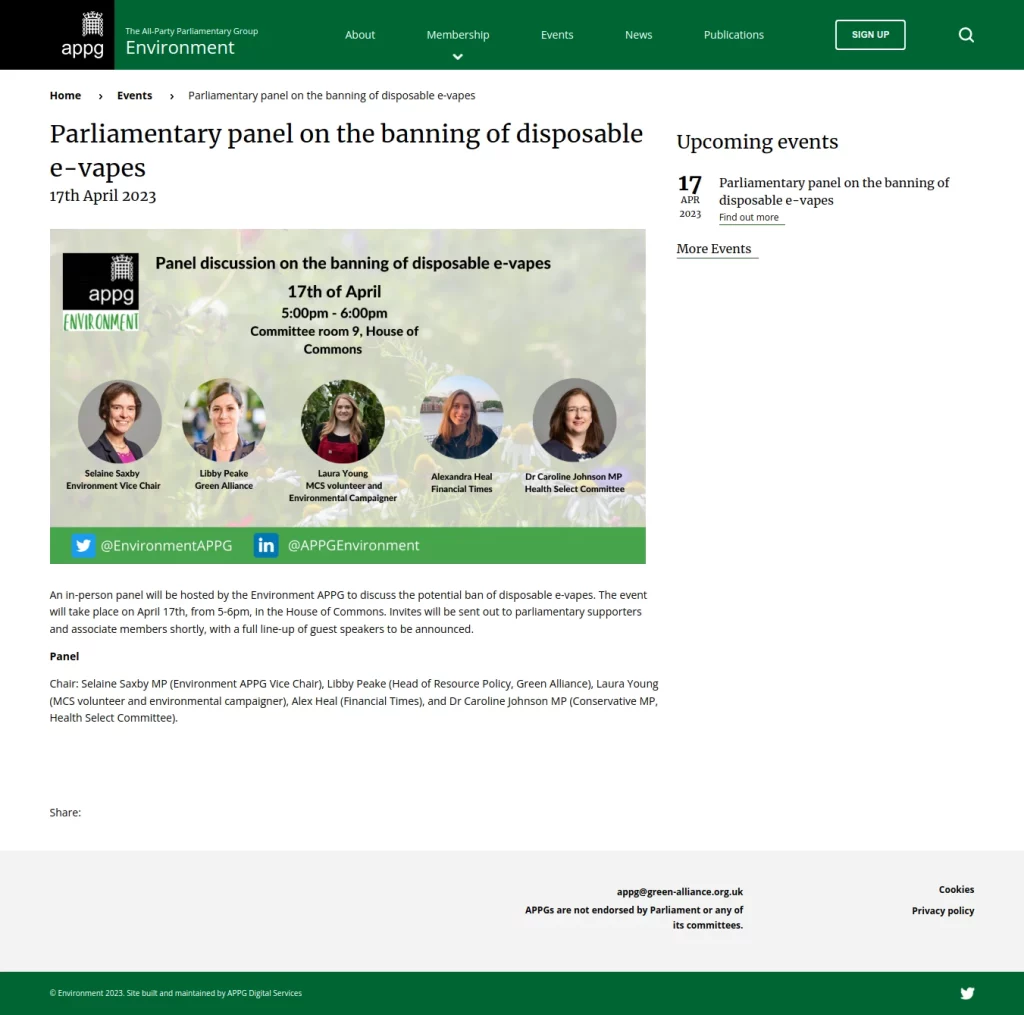Open the Membership menu
The width and height of the screenshot is (1024, 1015).
[458, 35]
